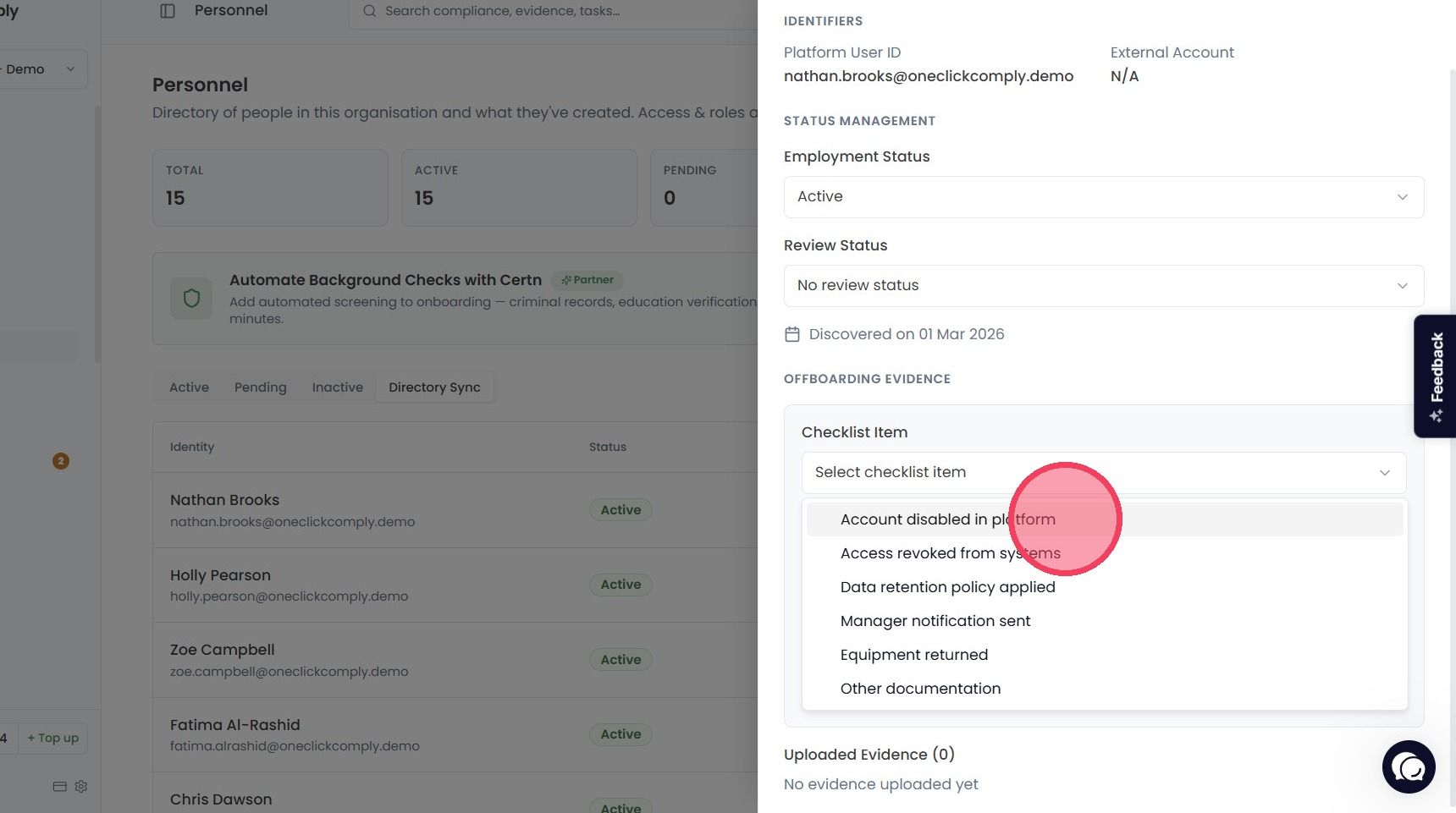Open the chat support bubble
The width and height of the screenshot is (1456, 813).
[1409, 767]
